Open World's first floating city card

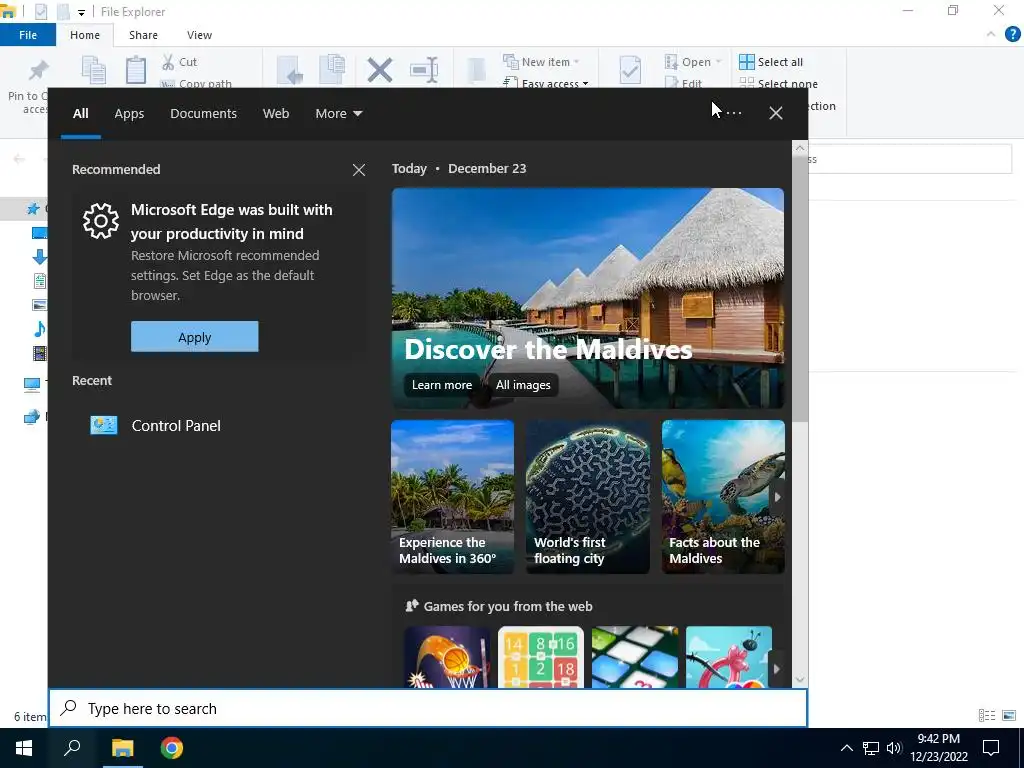pyautogui.click(x=588, y=497)
